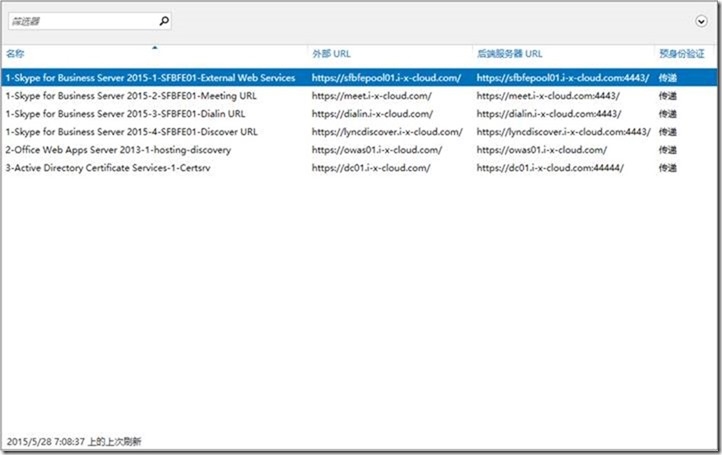Expand the circled chevron dropdown at top right

[x=701, y=21]
